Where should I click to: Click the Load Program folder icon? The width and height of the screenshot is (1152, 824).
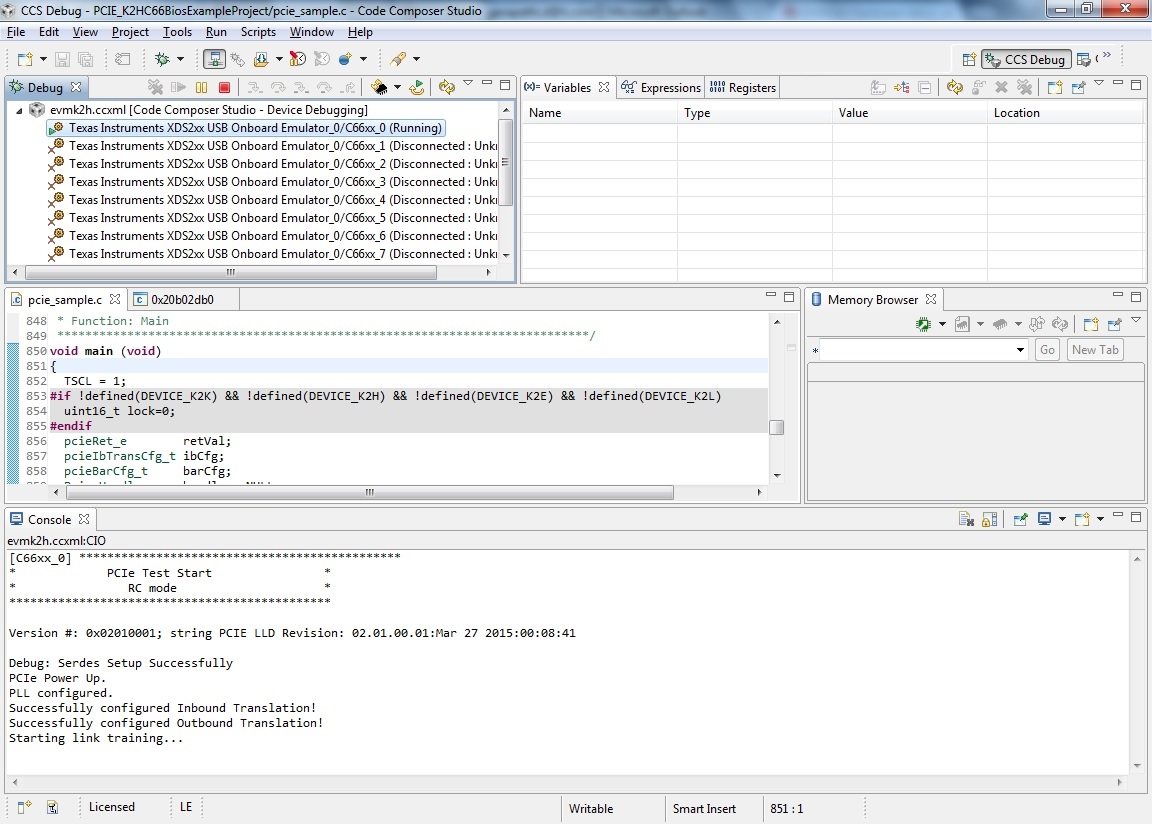261,59
